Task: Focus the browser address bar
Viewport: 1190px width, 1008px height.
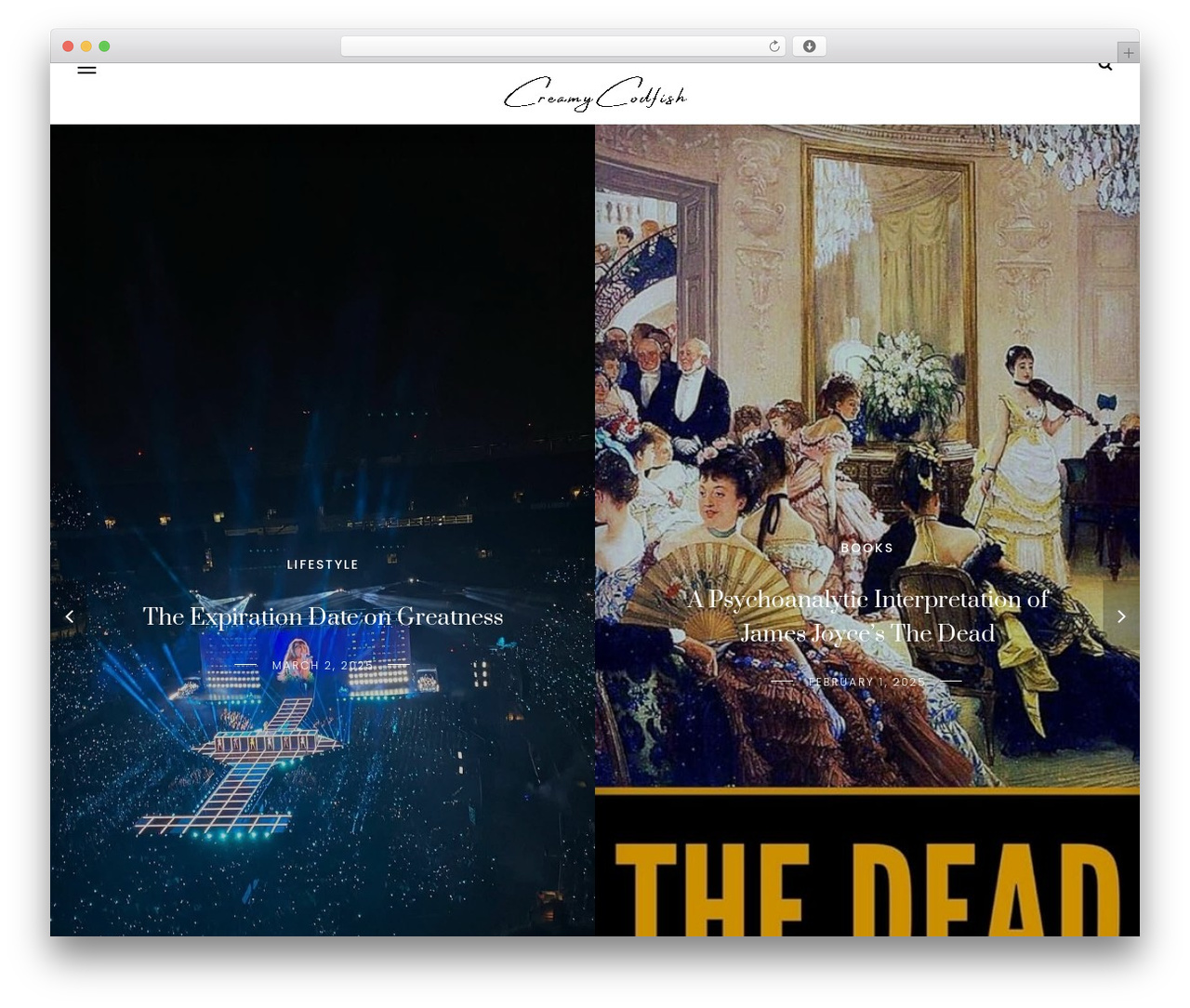Action: 563,46
